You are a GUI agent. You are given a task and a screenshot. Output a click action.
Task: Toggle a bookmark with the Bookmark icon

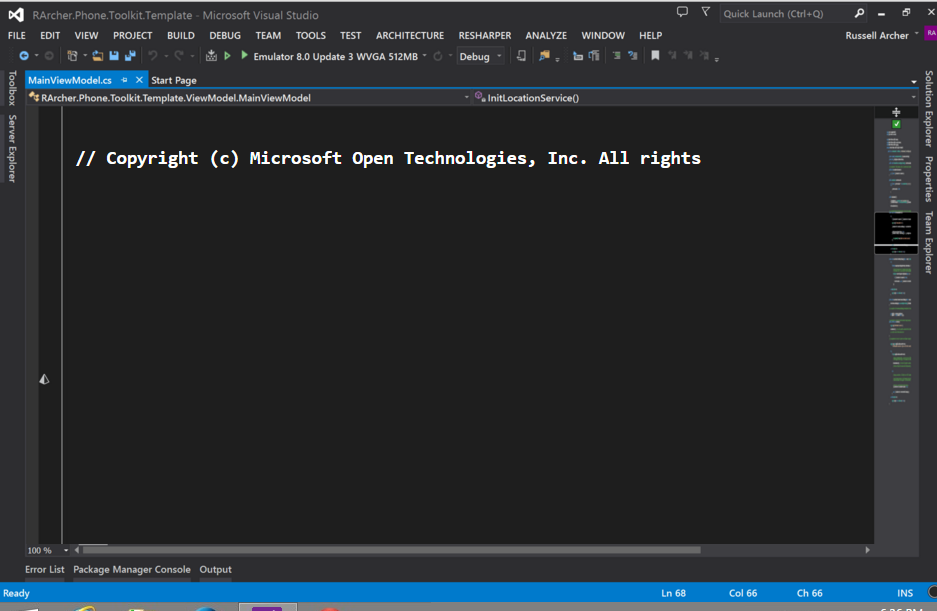(x=655, y=56)
